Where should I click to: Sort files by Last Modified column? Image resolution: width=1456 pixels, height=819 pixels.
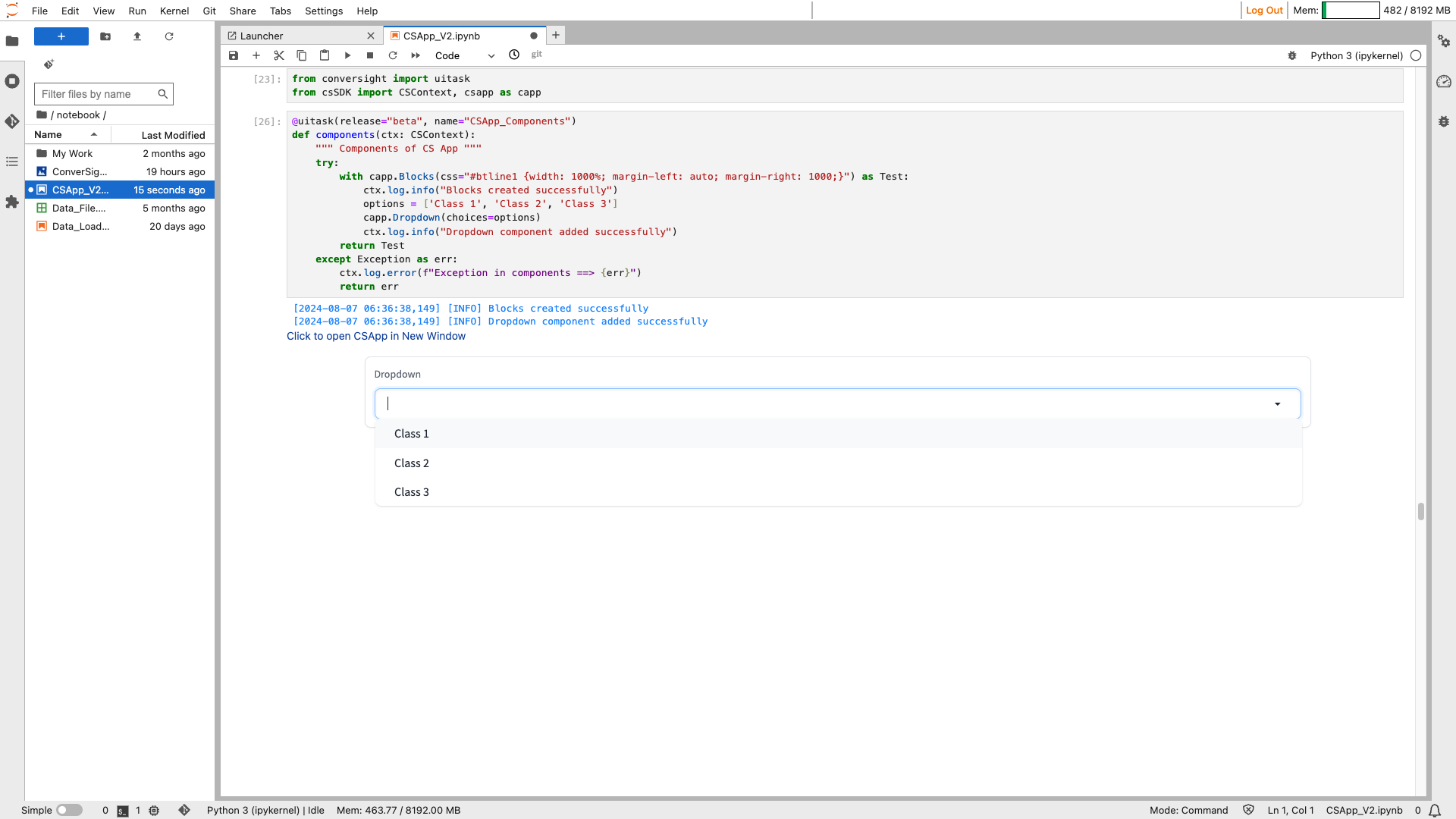coord(163,135)
